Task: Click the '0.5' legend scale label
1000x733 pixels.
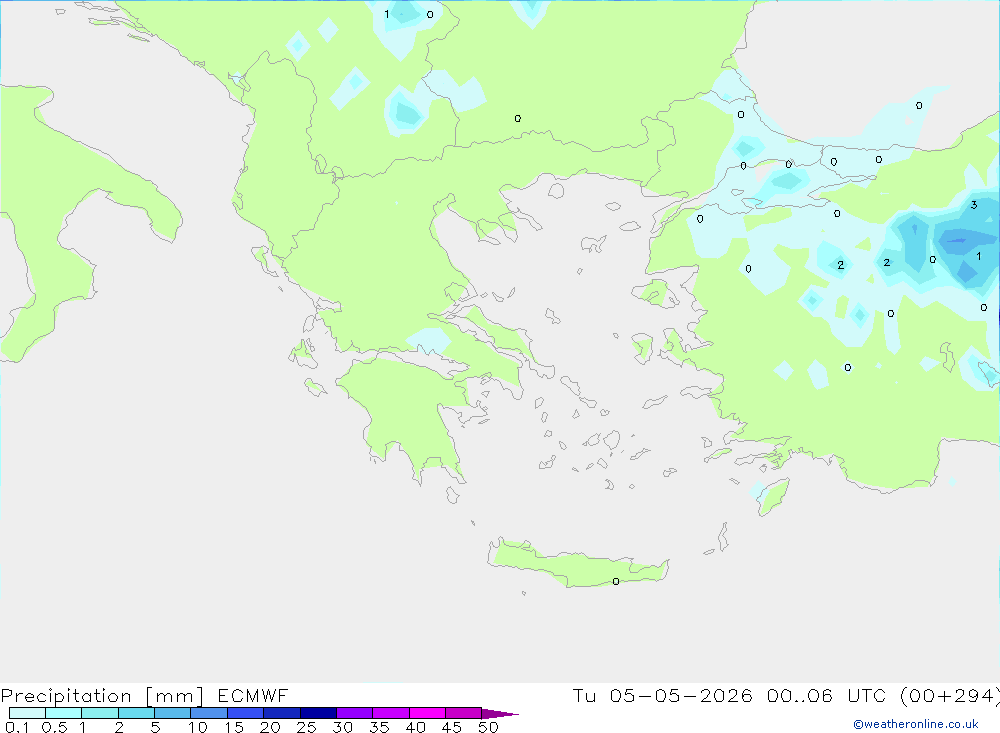Action: (x=54, y=727)
